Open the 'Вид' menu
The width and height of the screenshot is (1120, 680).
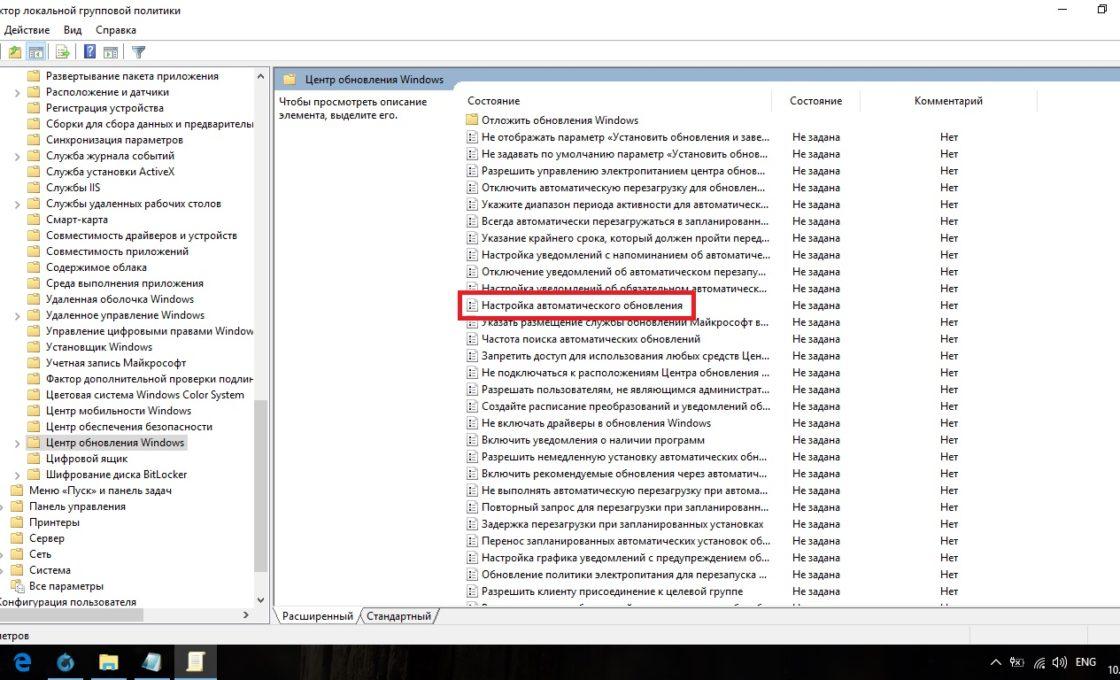(72, 30)
